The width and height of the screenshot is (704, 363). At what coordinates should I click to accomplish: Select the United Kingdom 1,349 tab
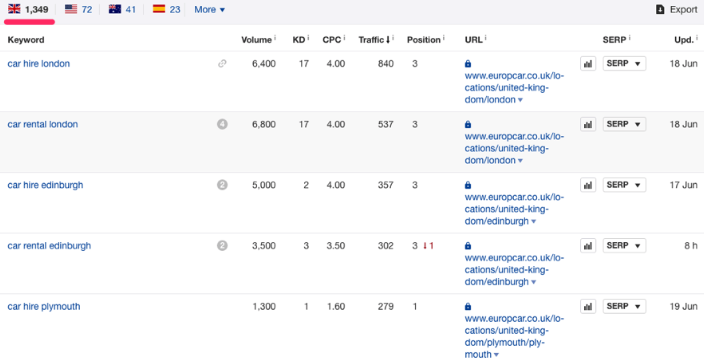coord(28,9)
